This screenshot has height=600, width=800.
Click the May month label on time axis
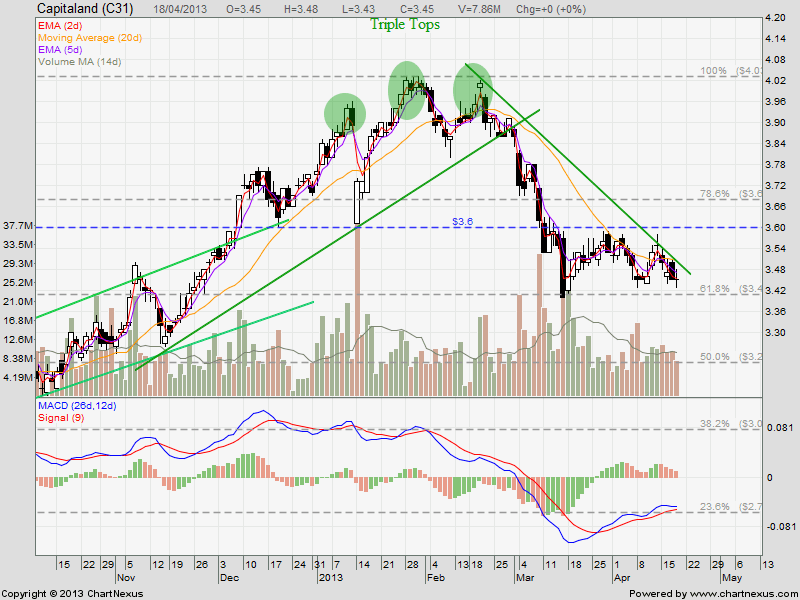pos(732,578)
